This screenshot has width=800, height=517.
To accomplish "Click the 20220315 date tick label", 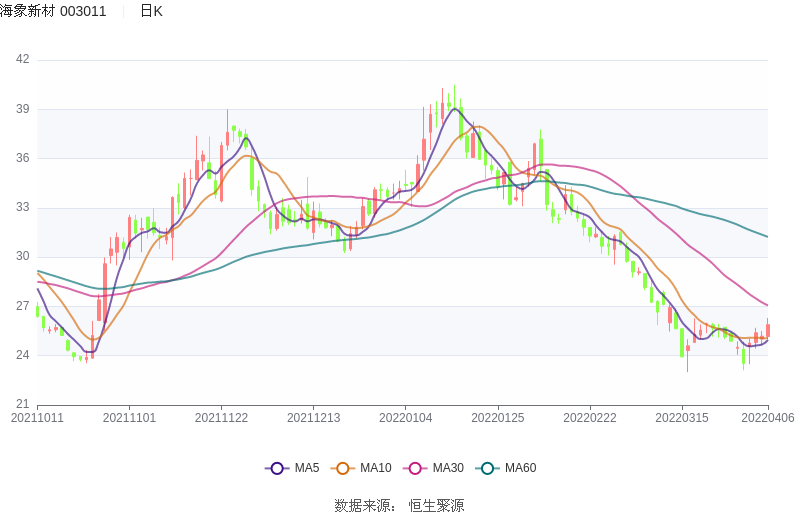I will [682, 418].
